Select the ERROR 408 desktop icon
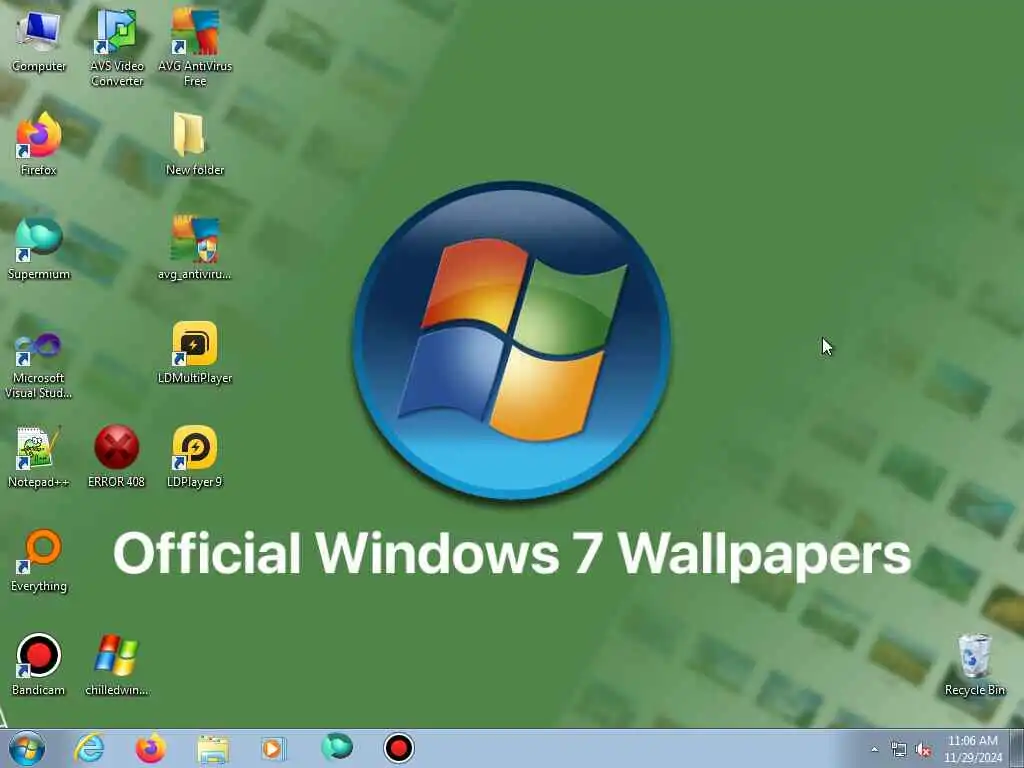1024x768 pixels. tap(117, 456)
